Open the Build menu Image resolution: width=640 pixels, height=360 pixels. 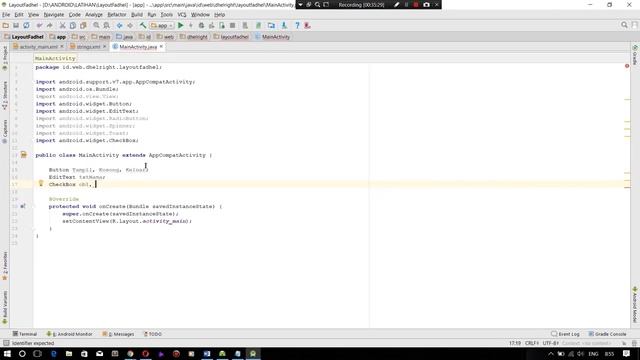[x=137, y=15]
